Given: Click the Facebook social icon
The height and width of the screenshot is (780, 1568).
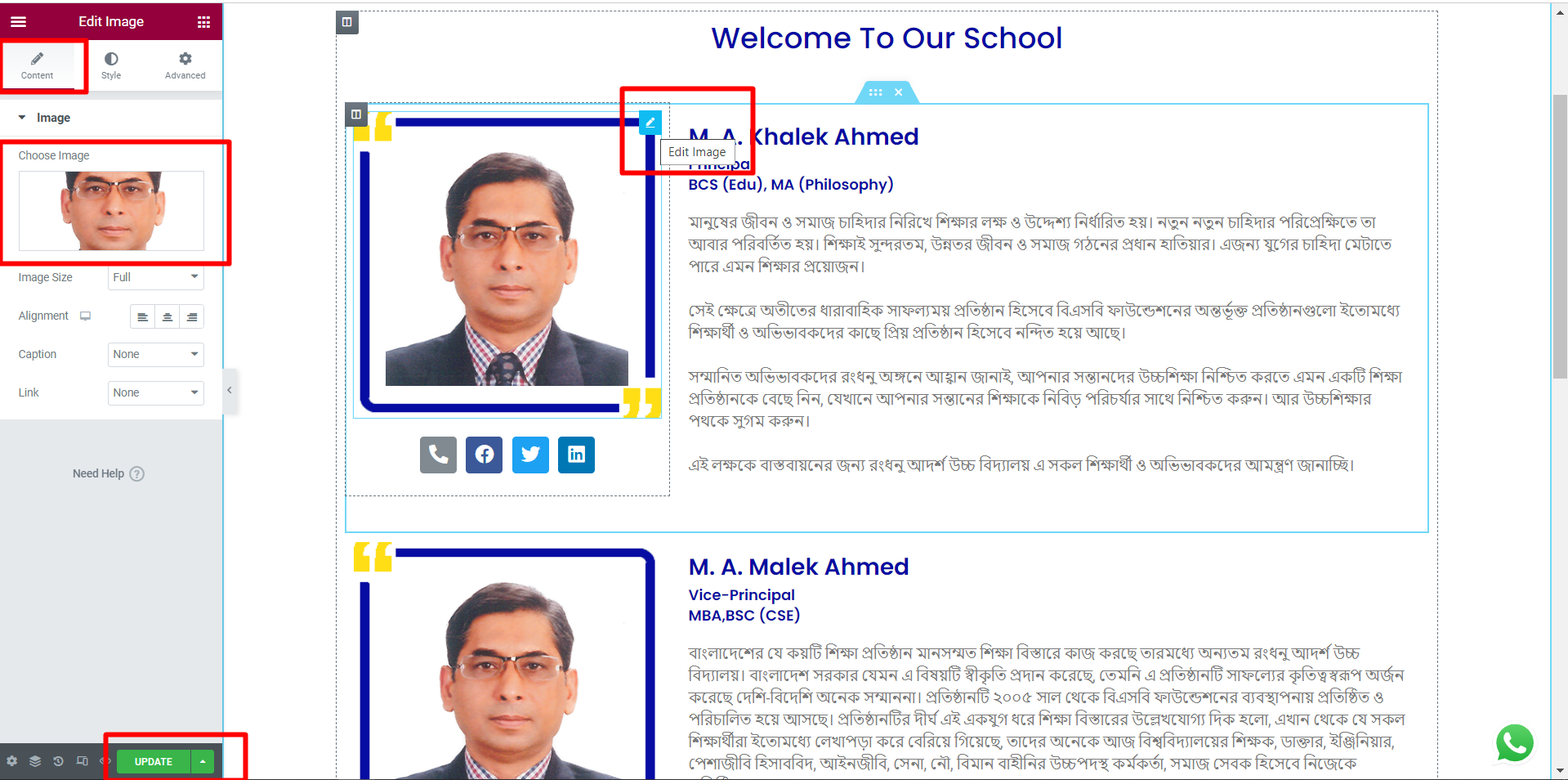Looking at the screenshot, I should click(484, 455).
